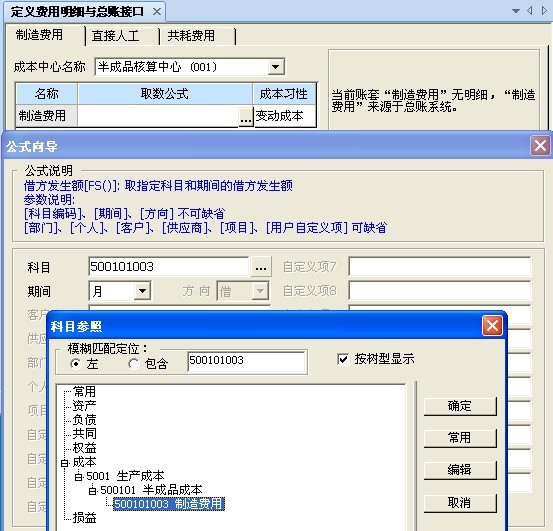
Task: Open the 成本中心名称 dropdown
Action: tap(275, 67)
